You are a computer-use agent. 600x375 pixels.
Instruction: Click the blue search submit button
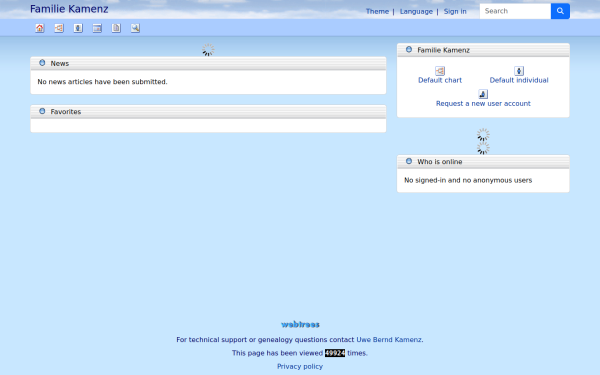(x=560, y=11)
